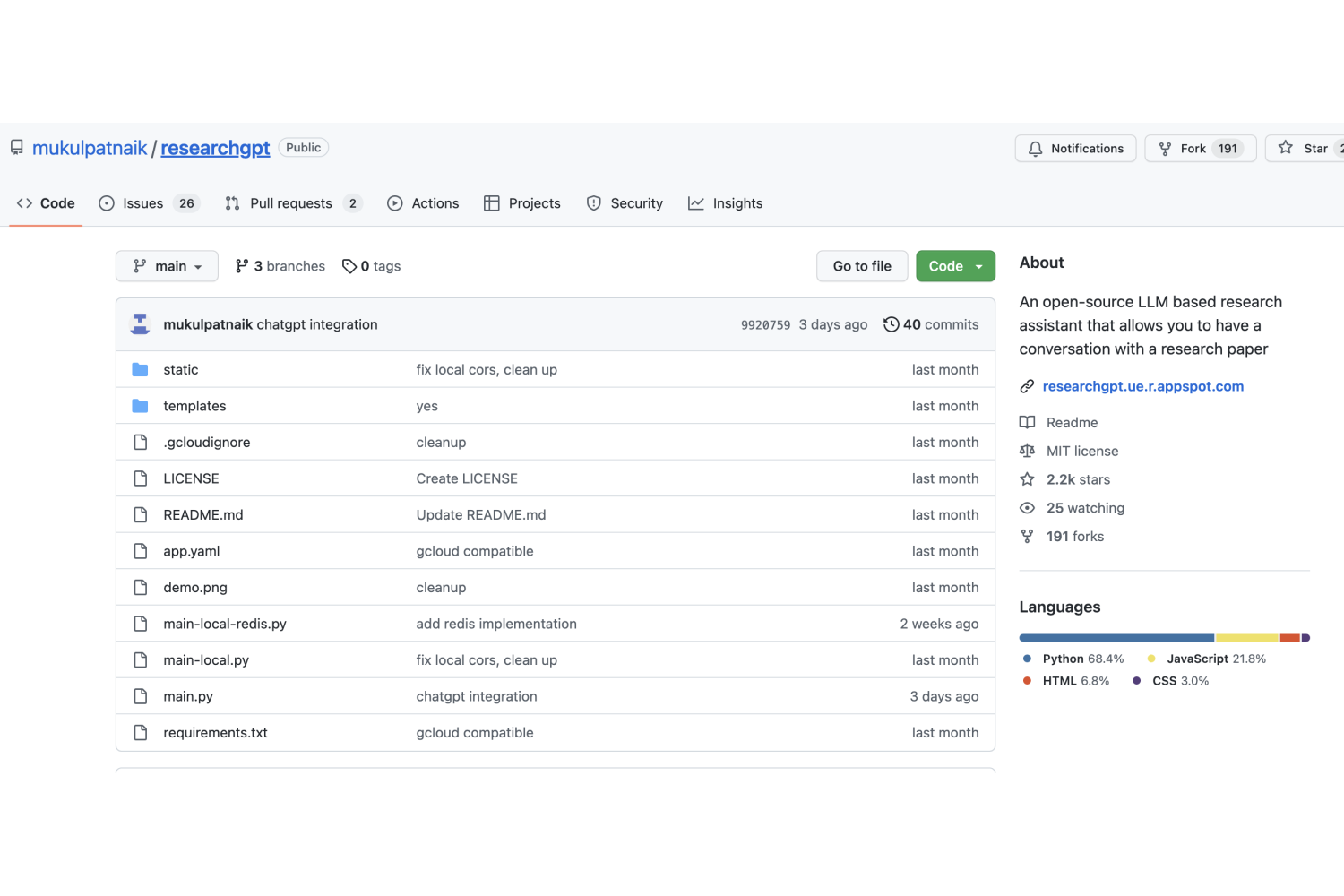Open the Projects tab

point(522,203)
